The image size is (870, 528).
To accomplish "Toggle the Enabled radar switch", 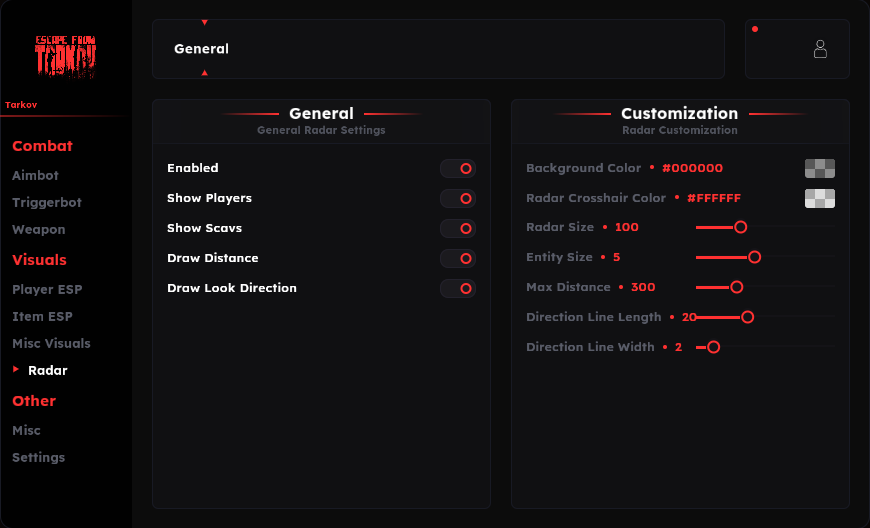I will tap(458, 169).
